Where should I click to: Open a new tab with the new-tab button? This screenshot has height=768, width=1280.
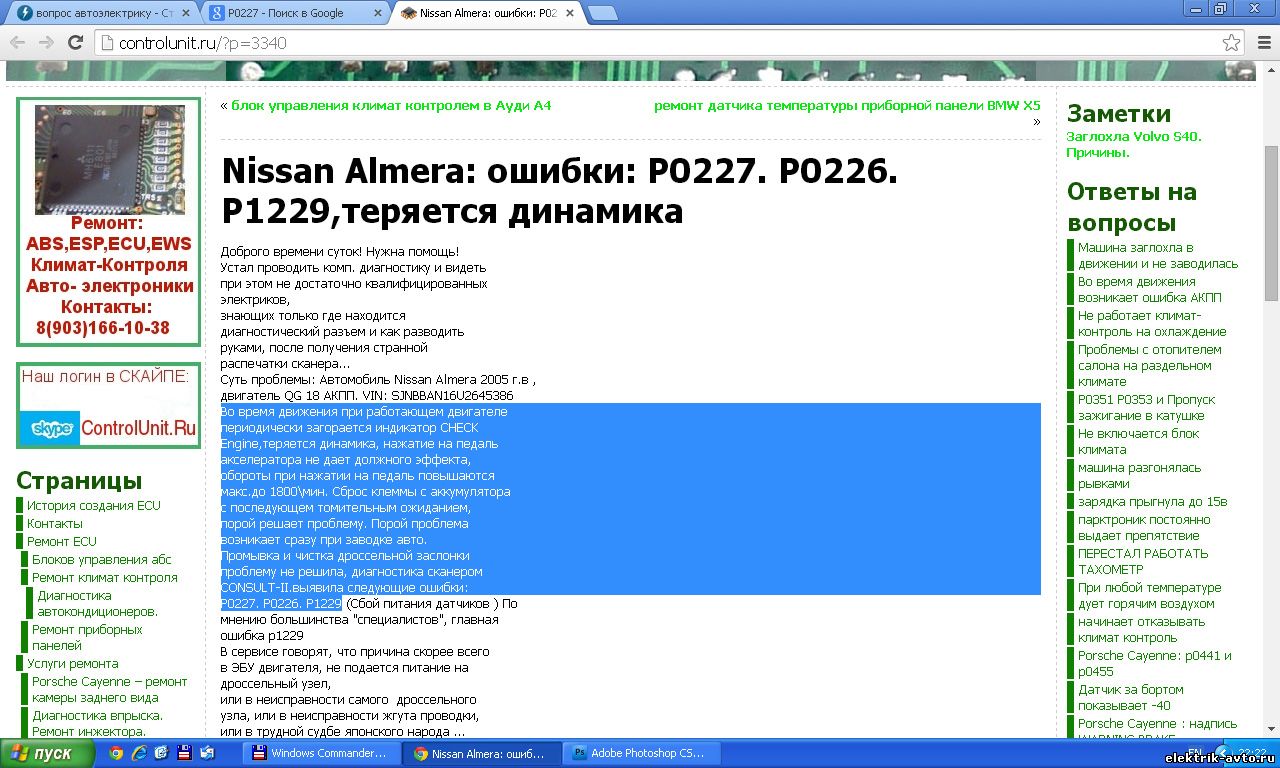(x=602, y=13)
